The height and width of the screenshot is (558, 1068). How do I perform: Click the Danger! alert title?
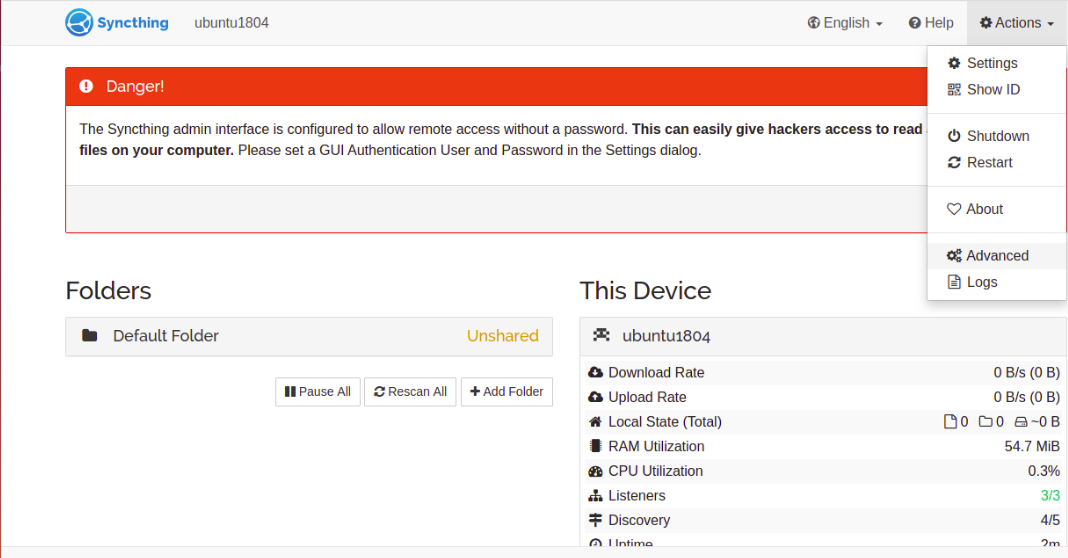[x=135, y=87]
